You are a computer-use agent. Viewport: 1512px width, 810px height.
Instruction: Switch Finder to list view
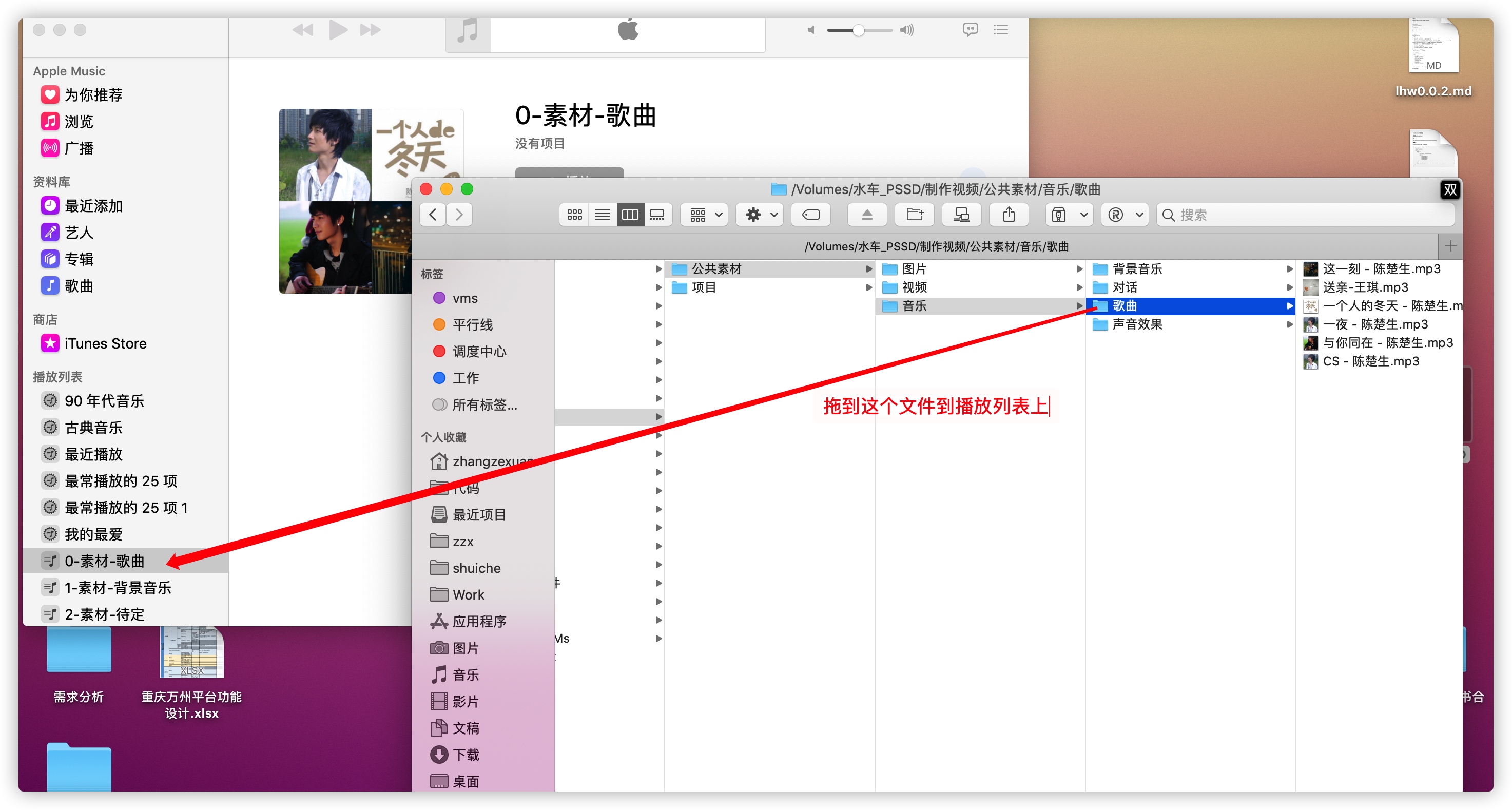pyautogui.click(x=602, y=215)
